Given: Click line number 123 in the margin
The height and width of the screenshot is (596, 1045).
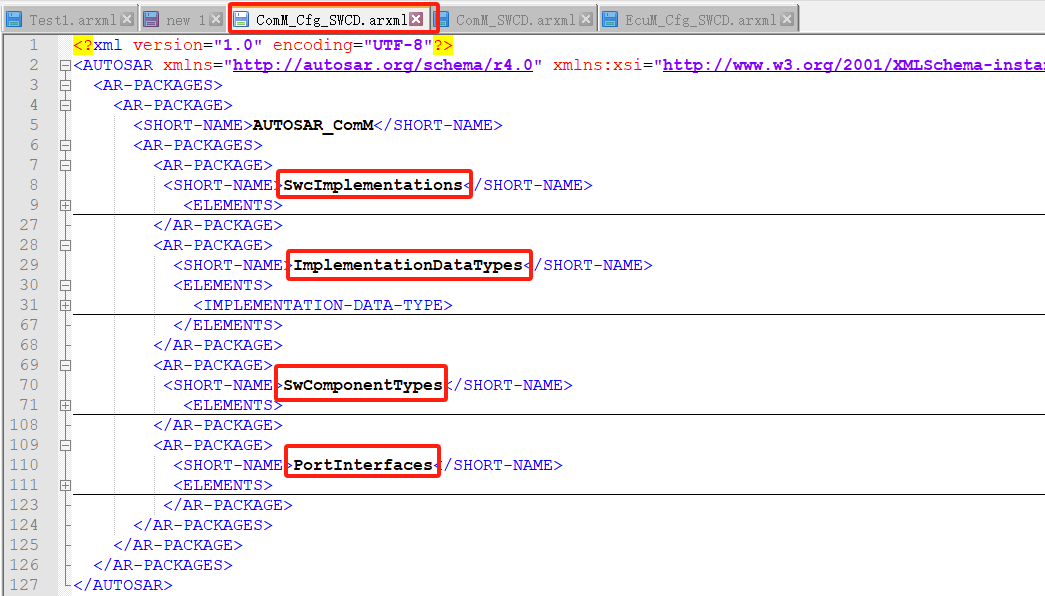Looking at the screenshot, I should click(24, 505).
